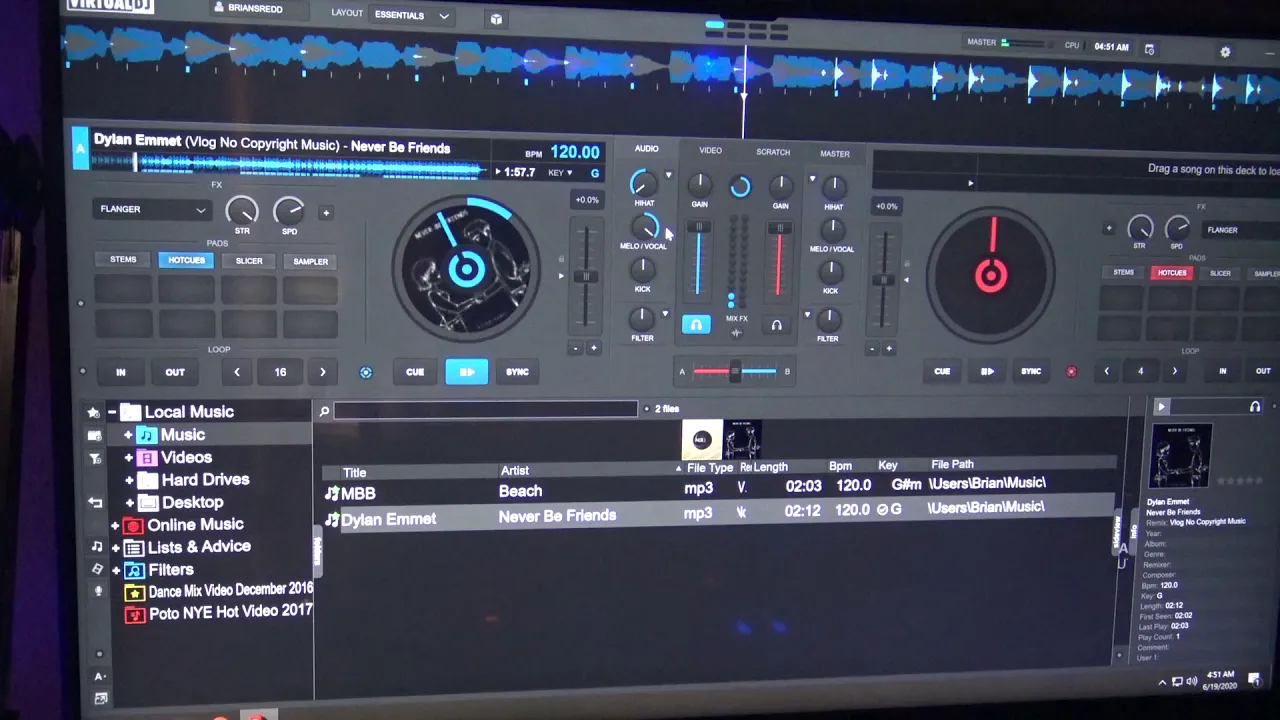Click deck B pitch minus button
The width and height of the screenshot is (1280, 720).
tap(872, 349)
